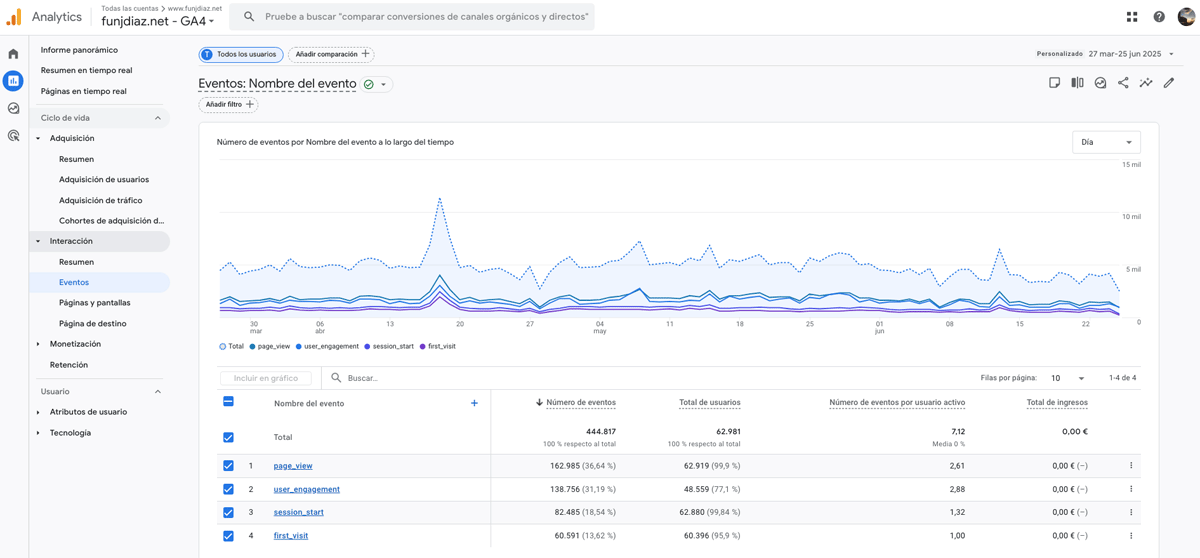Open row menu for first_visit
This screenshot has height=558, width=1200.
pyautogui.click(x=1131, y=536)
